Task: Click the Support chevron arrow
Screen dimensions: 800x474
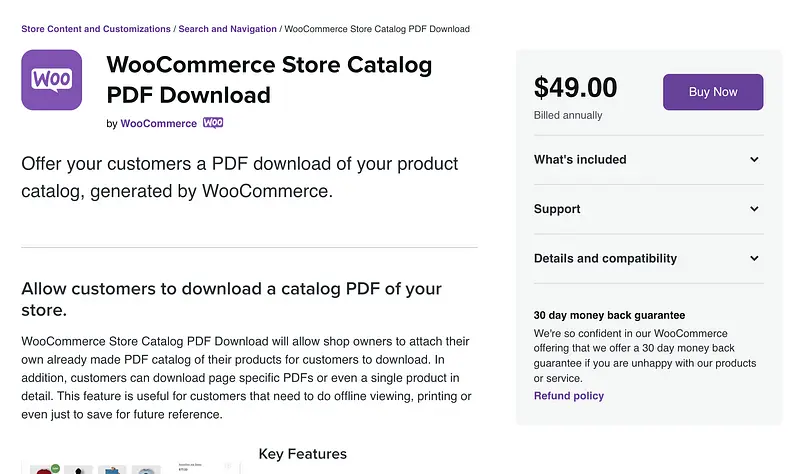Action: pyautogui.click(x=754, y=209)
